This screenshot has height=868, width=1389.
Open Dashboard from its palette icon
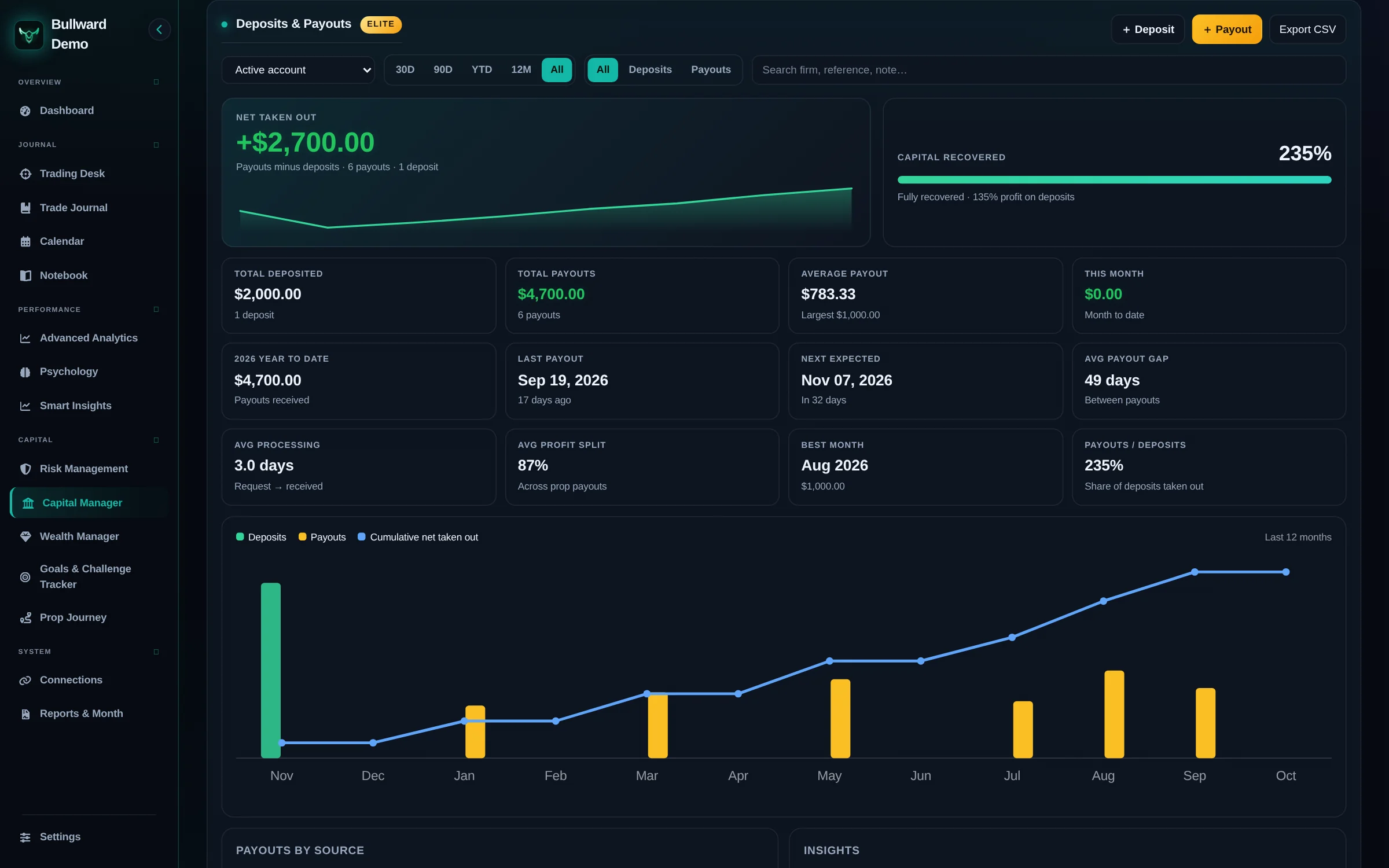point(25,111)
